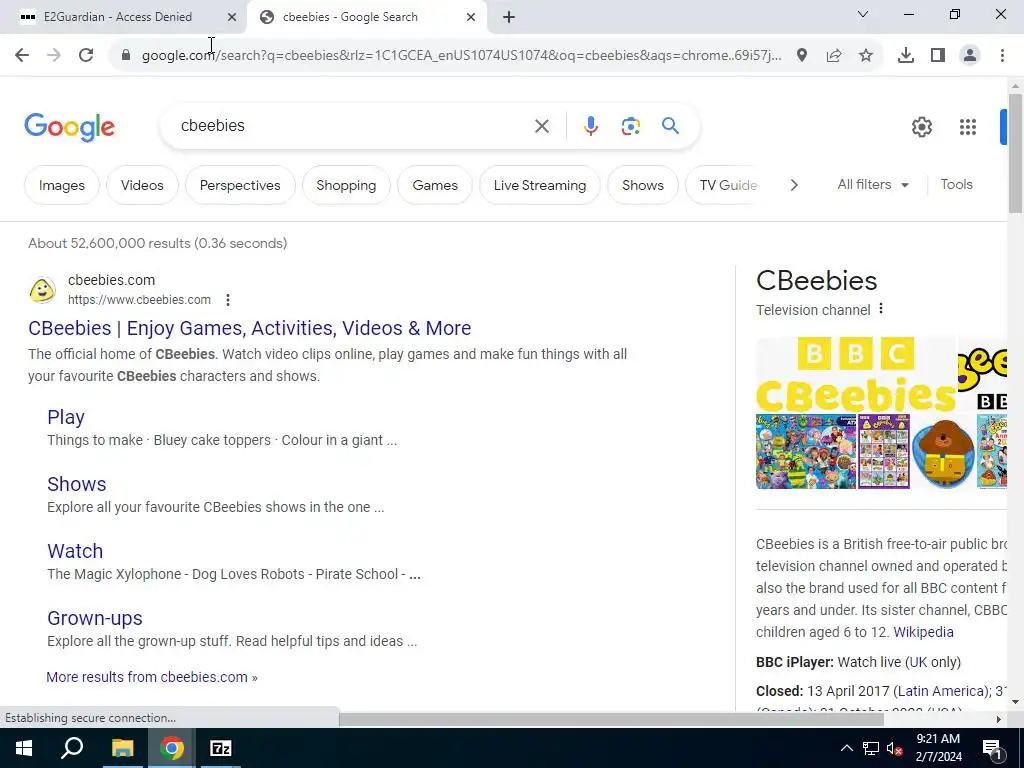Screen dimensions: 1024x768
Task: Share this page via share icon
Action: pos(834,56)
